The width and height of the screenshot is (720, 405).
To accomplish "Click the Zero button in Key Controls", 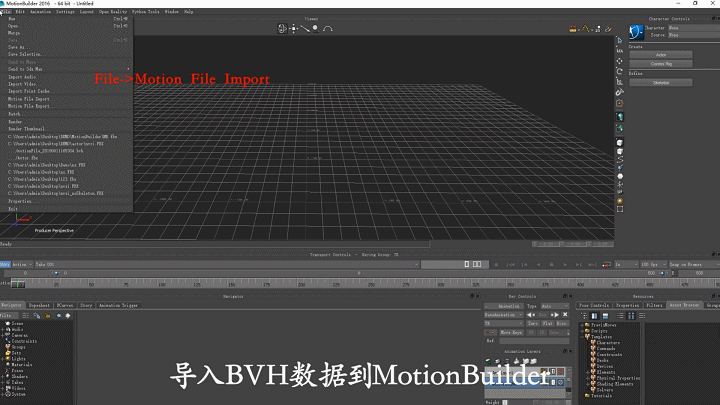I will (533, 324).
